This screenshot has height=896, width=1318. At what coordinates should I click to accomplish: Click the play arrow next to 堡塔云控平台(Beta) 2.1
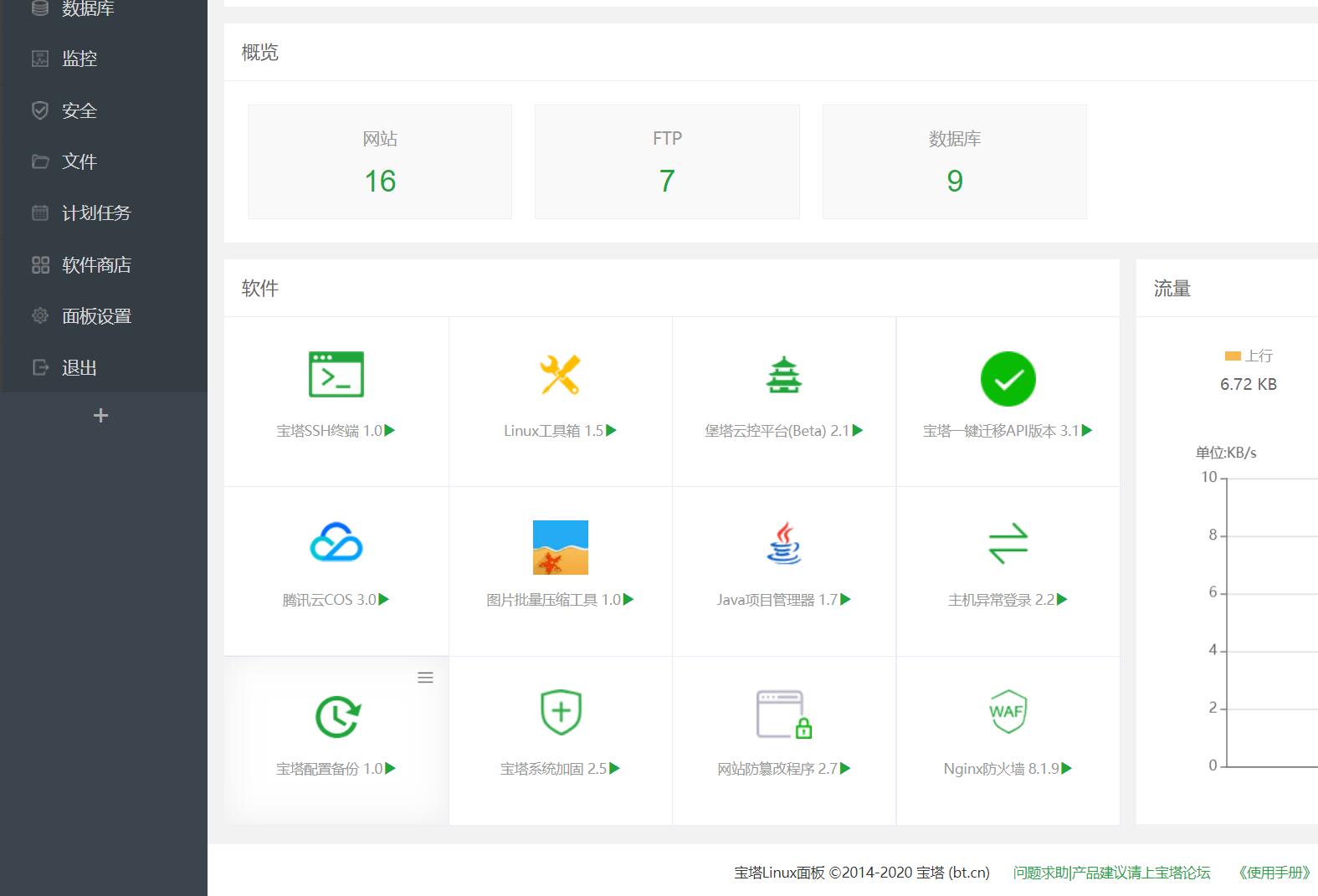[858, 430]
